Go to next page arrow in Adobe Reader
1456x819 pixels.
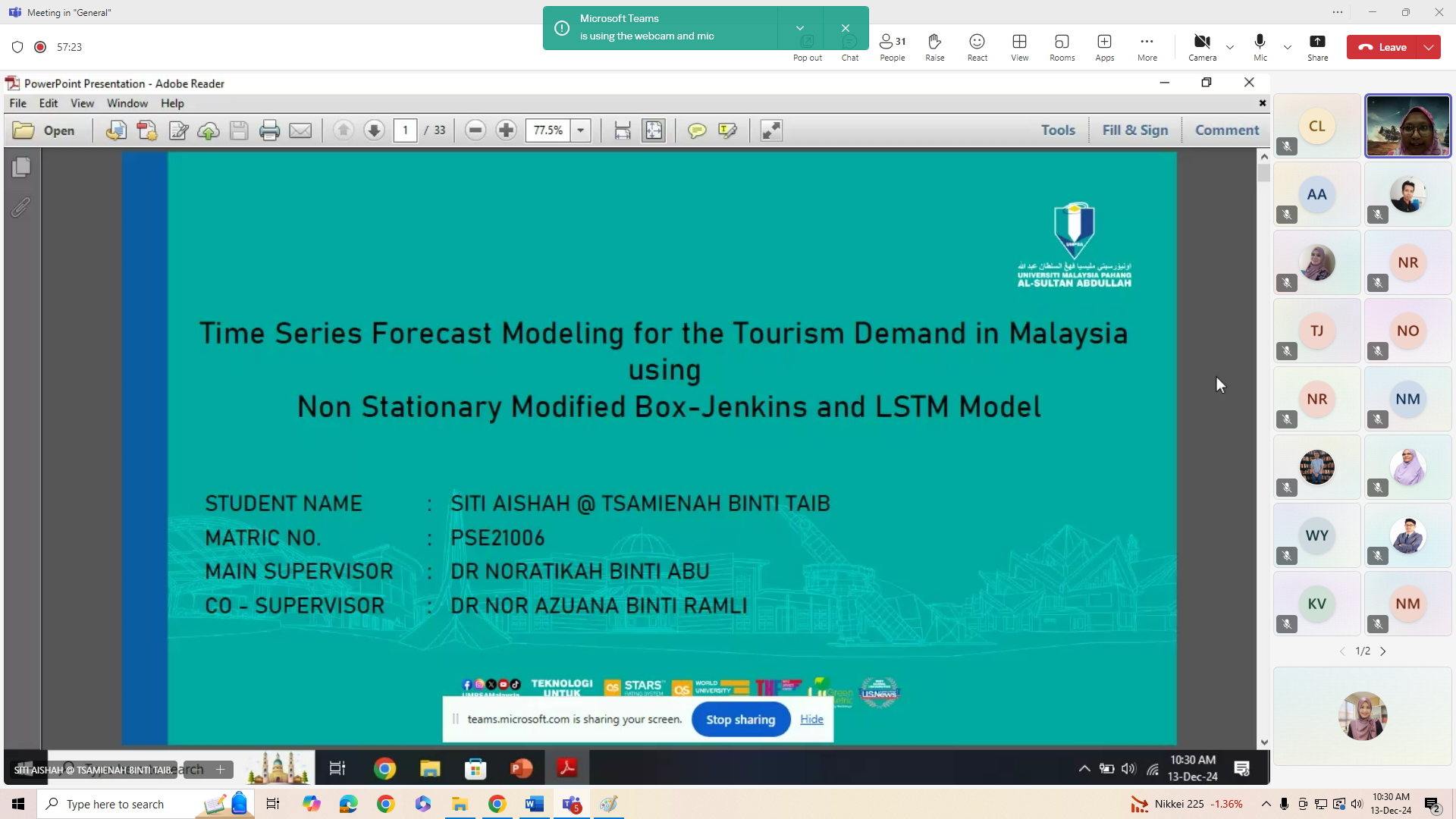pos(374,130)
